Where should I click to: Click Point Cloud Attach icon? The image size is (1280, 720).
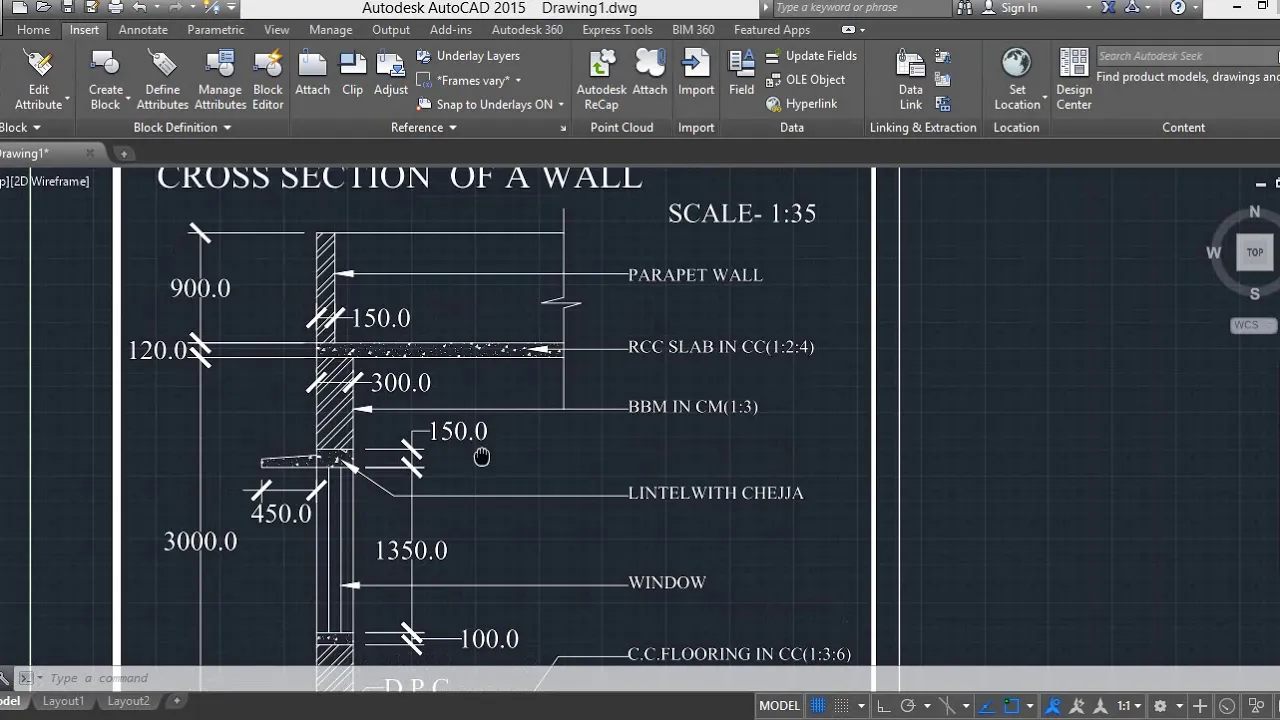coord(649,65)
